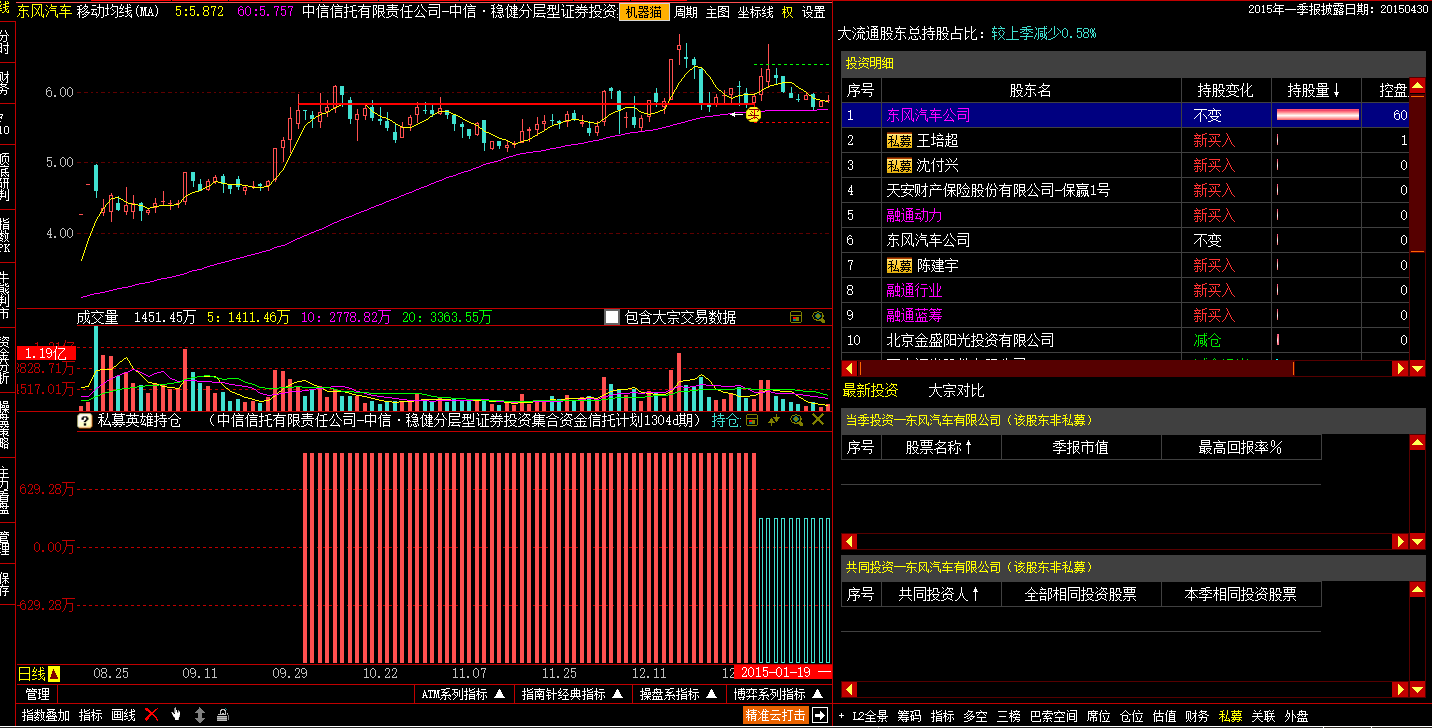
Task: Open the 日线 period dropdown arrow
Action: [54, 673]
